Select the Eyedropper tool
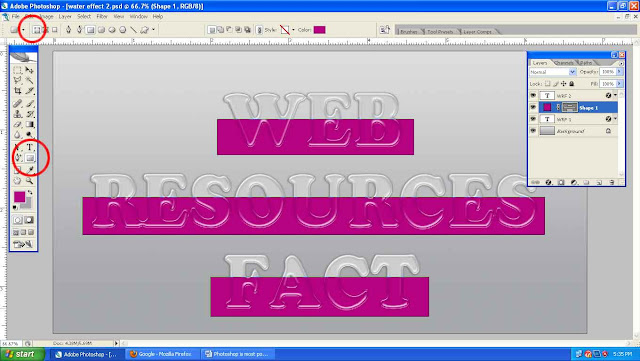The height and width of the screenshot is (361, 640). coord(29,170)
